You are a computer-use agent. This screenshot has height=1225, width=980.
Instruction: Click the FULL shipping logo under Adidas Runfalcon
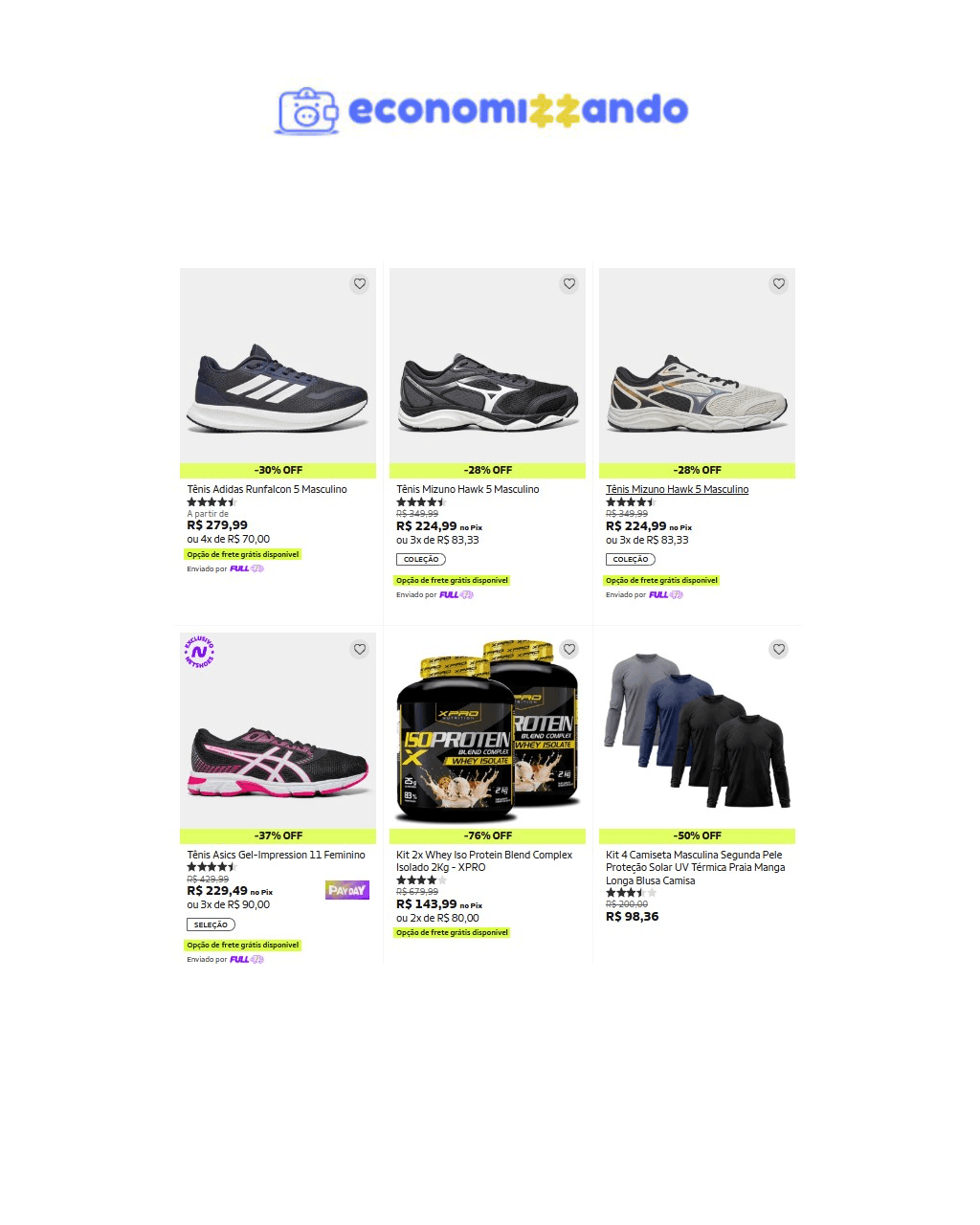coord(247,568)
